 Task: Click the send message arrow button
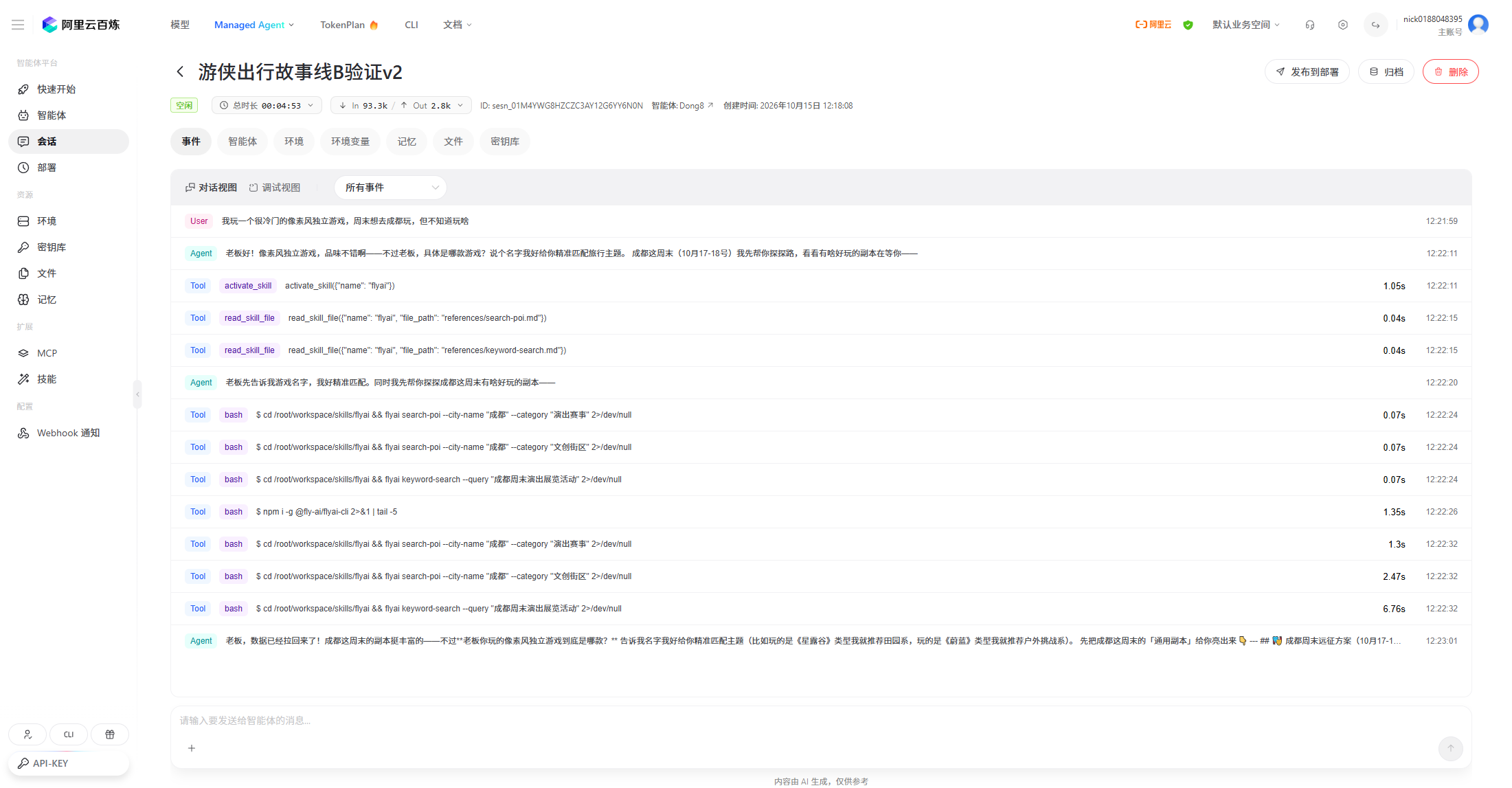click(1450, 748)
